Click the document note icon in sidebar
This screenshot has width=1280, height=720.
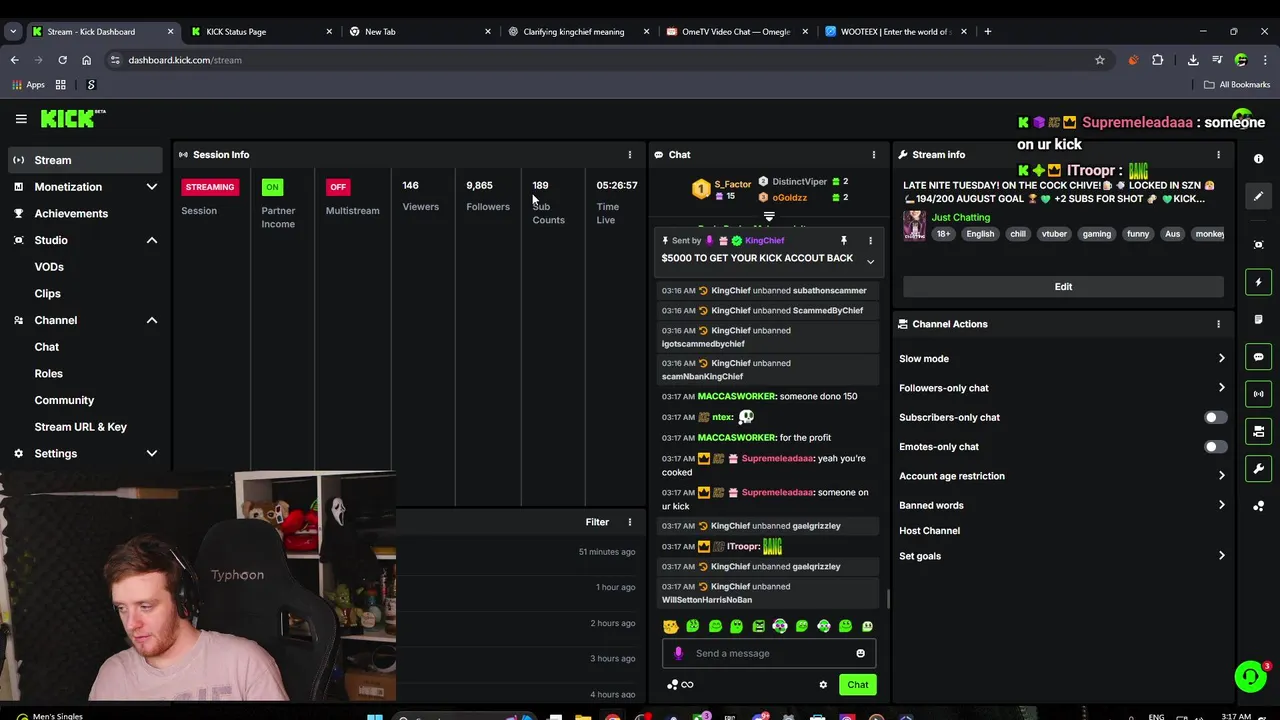(1258, 319)
